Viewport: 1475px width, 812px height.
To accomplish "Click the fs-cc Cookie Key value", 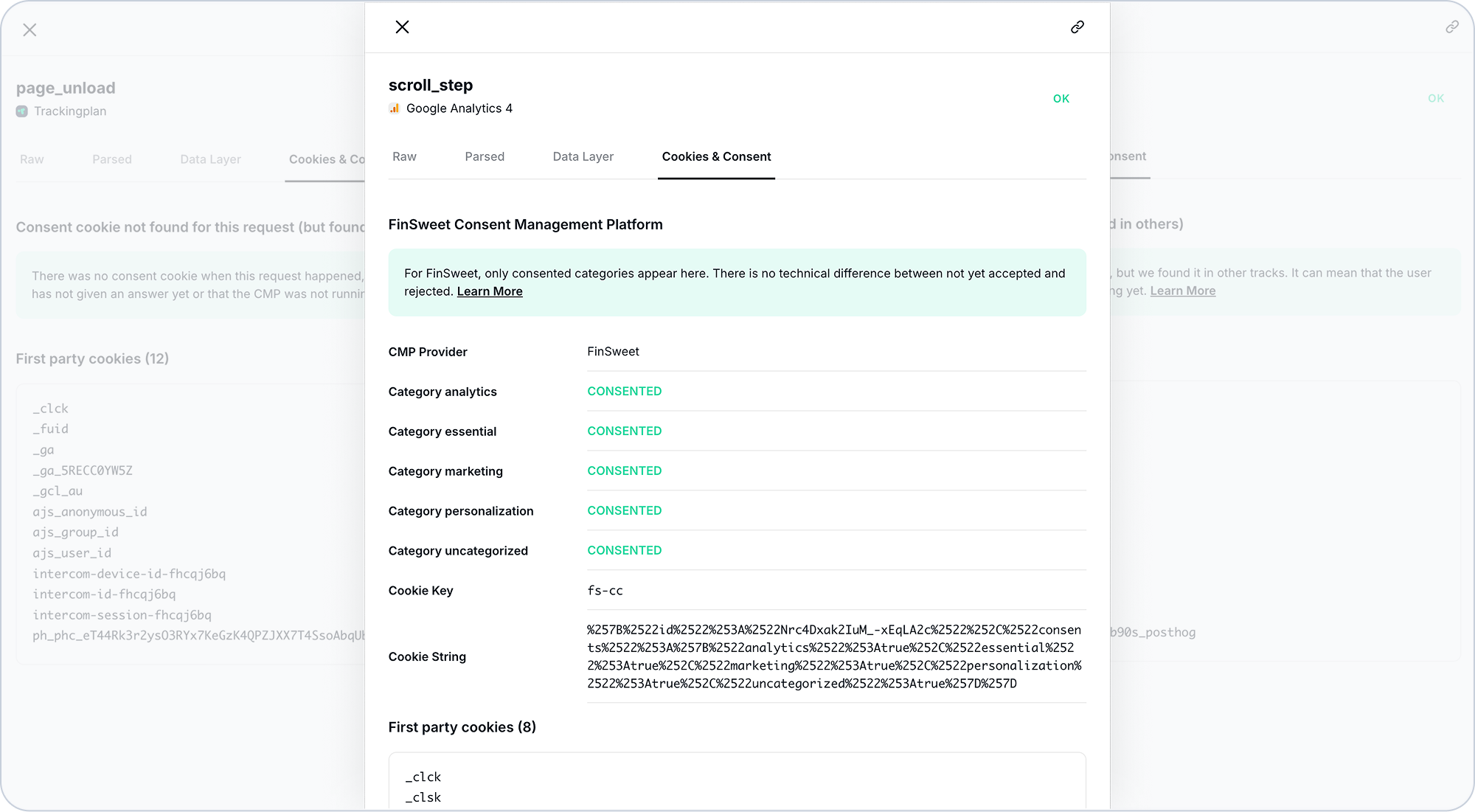I will [605, 591].
